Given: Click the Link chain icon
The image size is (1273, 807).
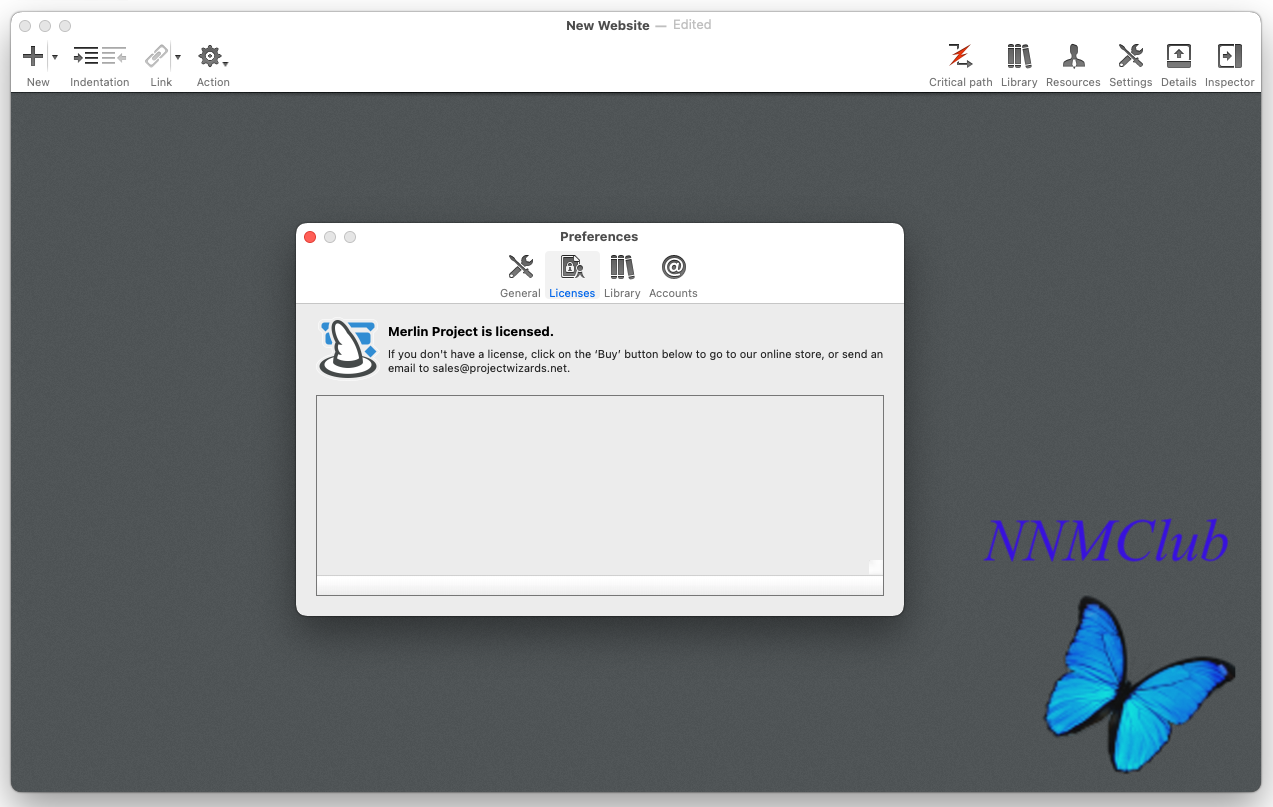Looking at the screenshot, I should tap(157, 56).
